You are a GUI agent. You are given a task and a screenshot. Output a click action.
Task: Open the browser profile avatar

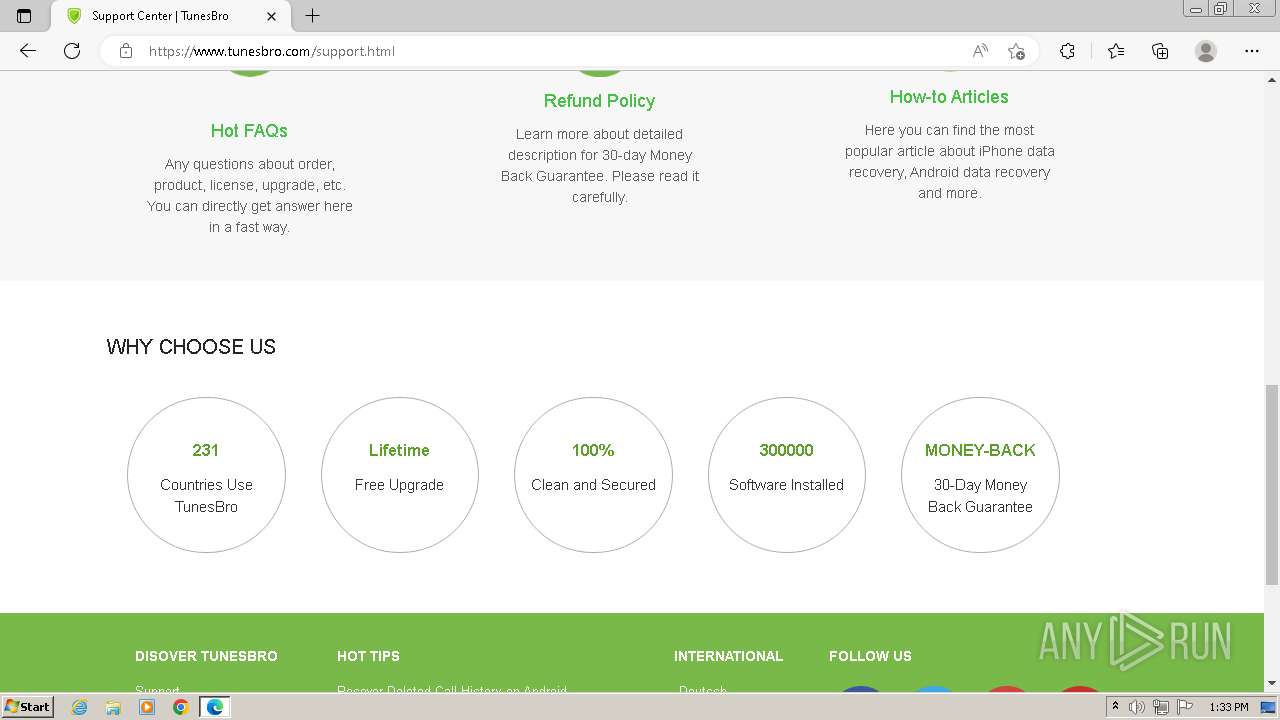[1206, 51]
